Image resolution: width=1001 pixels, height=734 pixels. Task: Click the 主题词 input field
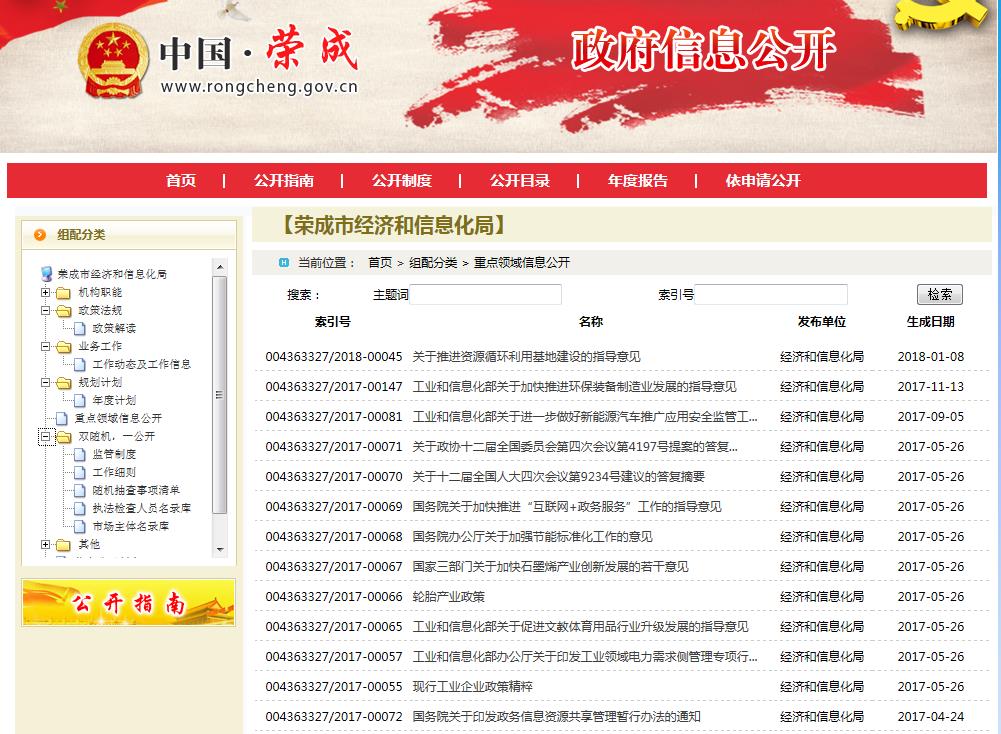click(486, 295)
